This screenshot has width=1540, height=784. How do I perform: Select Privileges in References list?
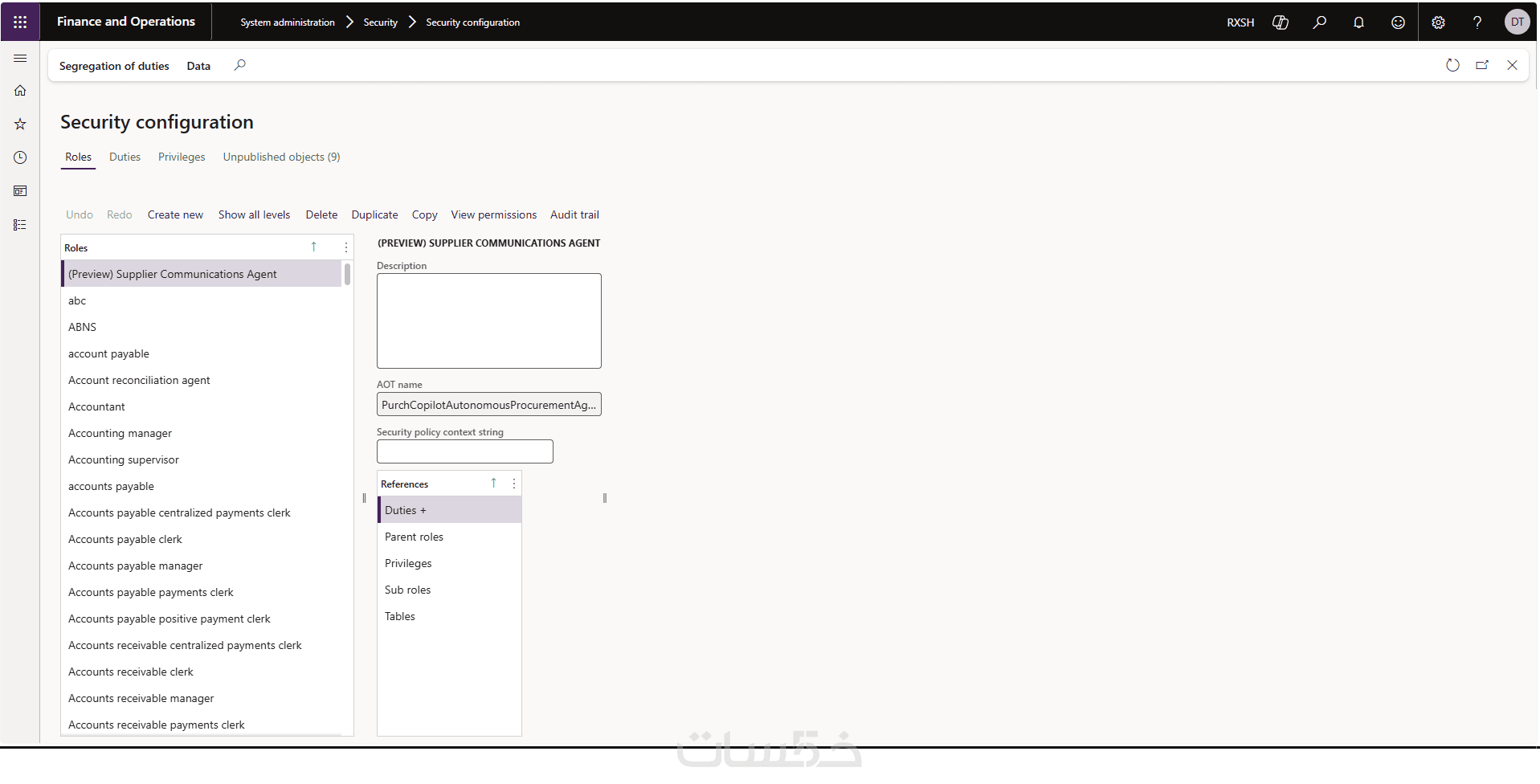(450, 563)
